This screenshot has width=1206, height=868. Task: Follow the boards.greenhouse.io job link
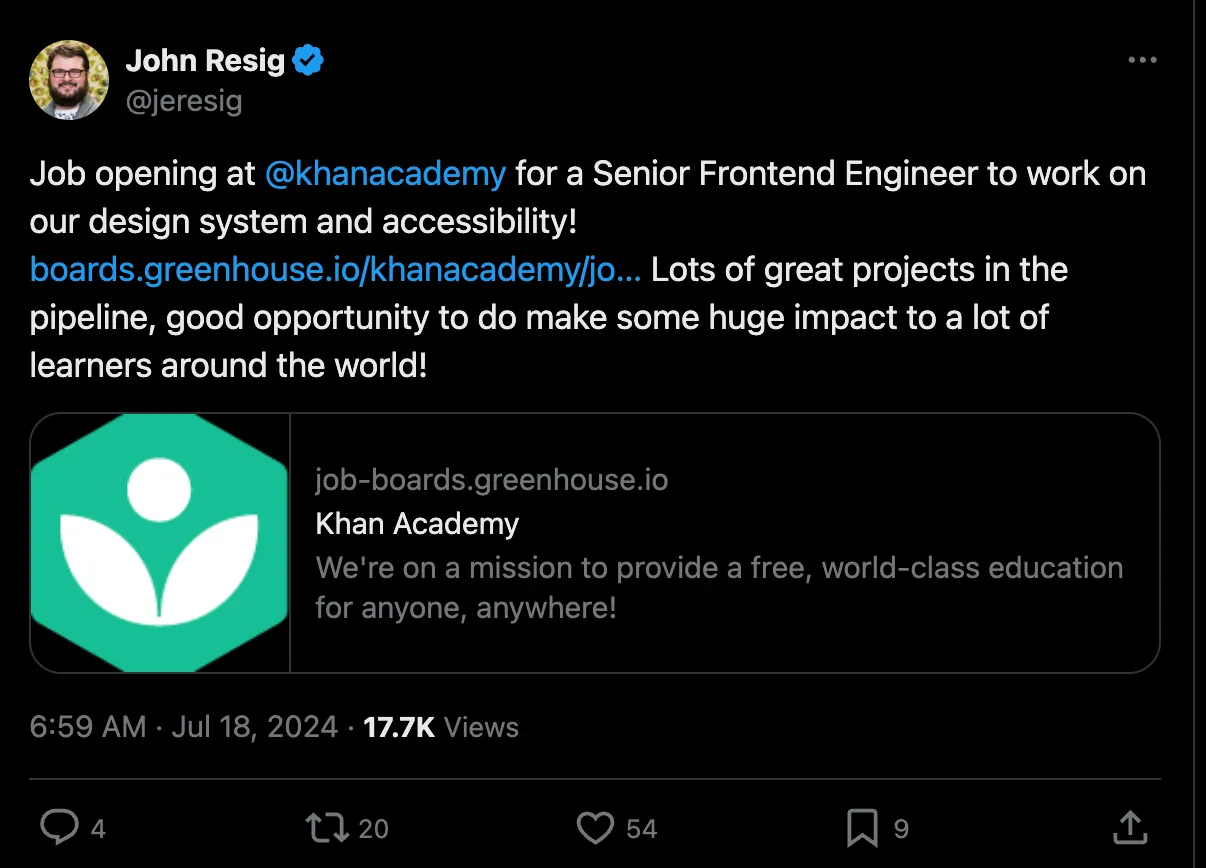tap(335, 269)
